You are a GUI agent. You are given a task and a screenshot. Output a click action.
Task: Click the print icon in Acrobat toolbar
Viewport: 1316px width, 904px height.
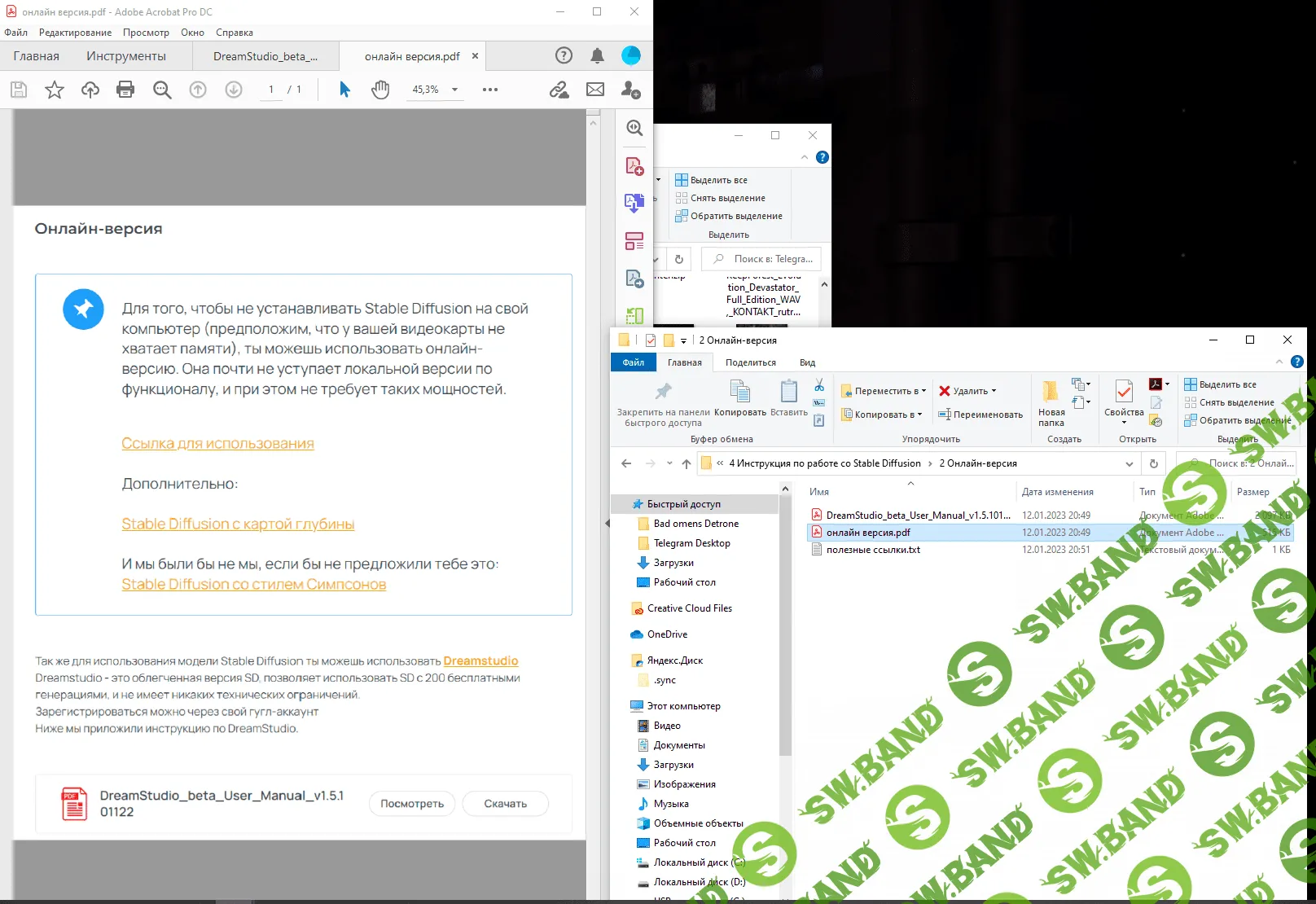(125, 90)
